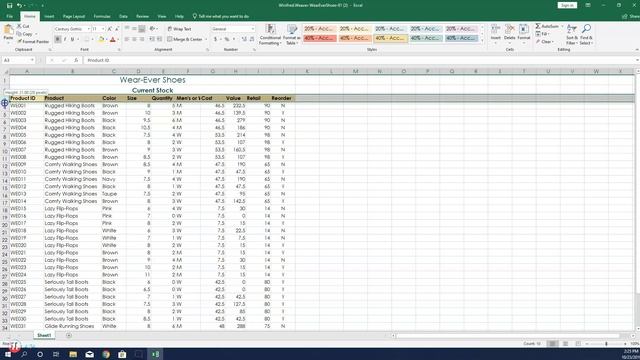
Task: Click the Insert cells icon
Action: click(x=496, y=29)
